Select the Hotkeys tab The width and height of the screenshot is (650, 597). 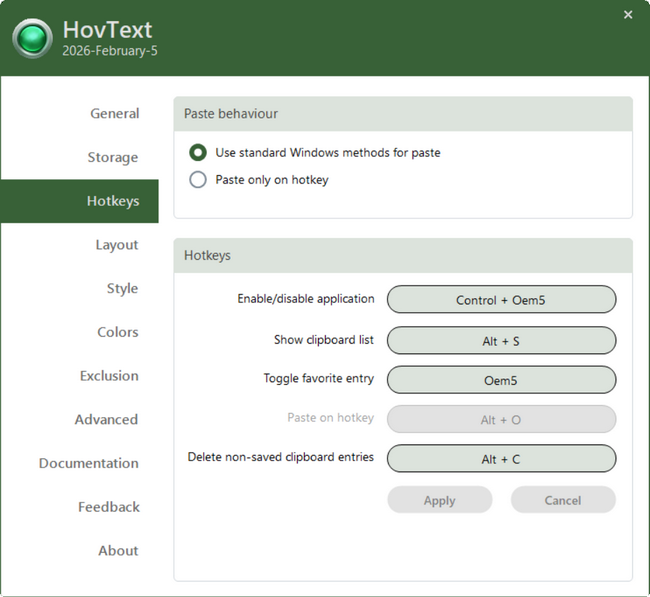tap(112, 201)
